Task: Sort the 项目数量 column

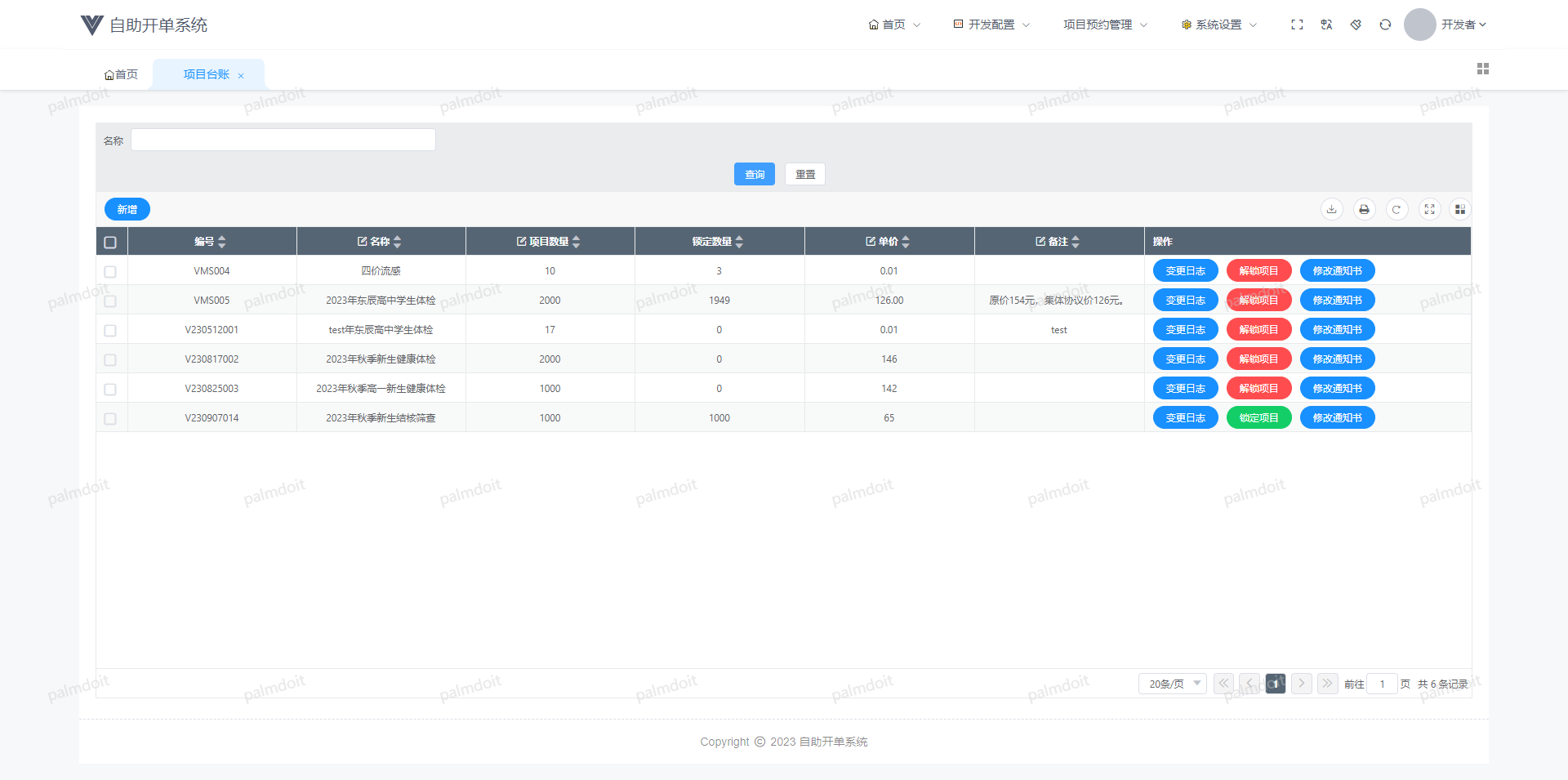Action: coord(577,242)
